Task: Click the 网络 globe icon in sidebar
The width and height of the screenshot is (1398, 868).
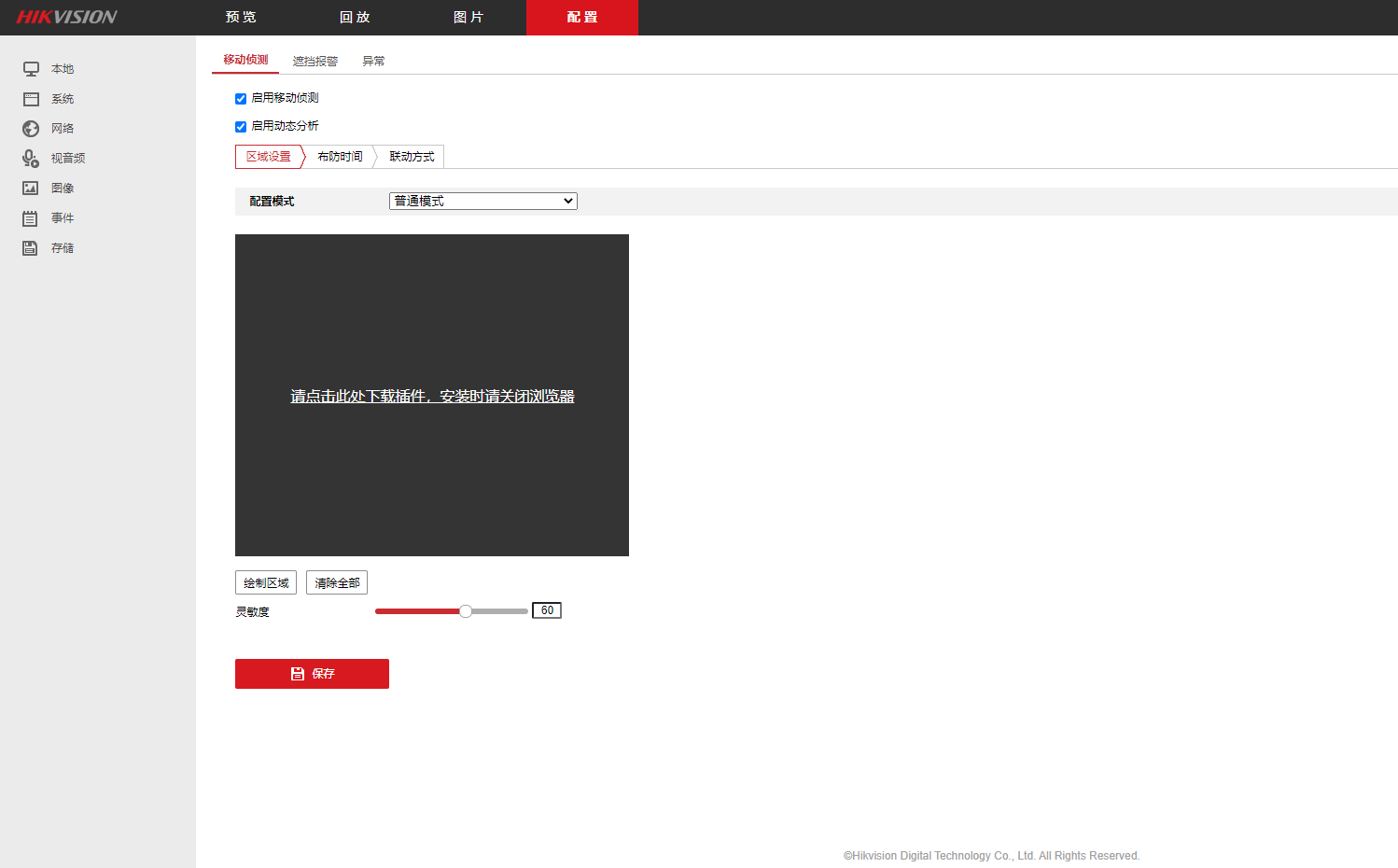Action: [31, 129]
